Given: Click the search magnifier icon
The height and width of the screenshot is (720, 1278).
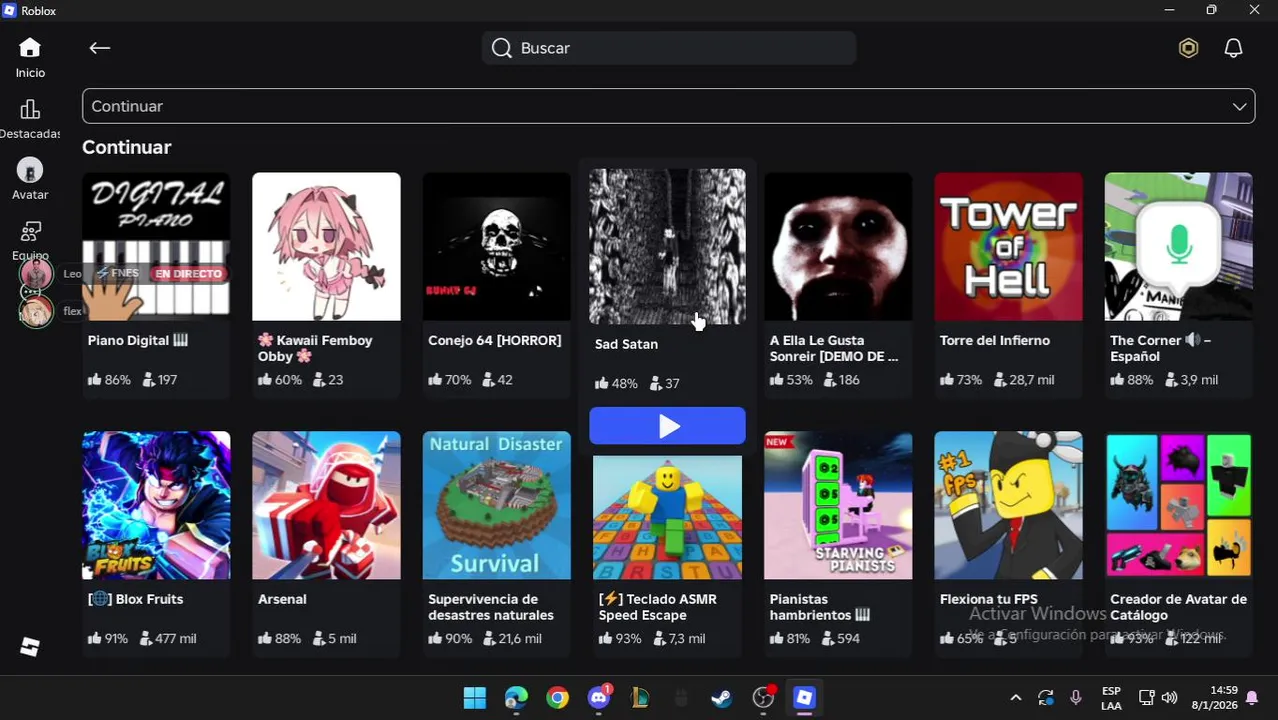Looking at the screenshot, I should pos(502,48).
